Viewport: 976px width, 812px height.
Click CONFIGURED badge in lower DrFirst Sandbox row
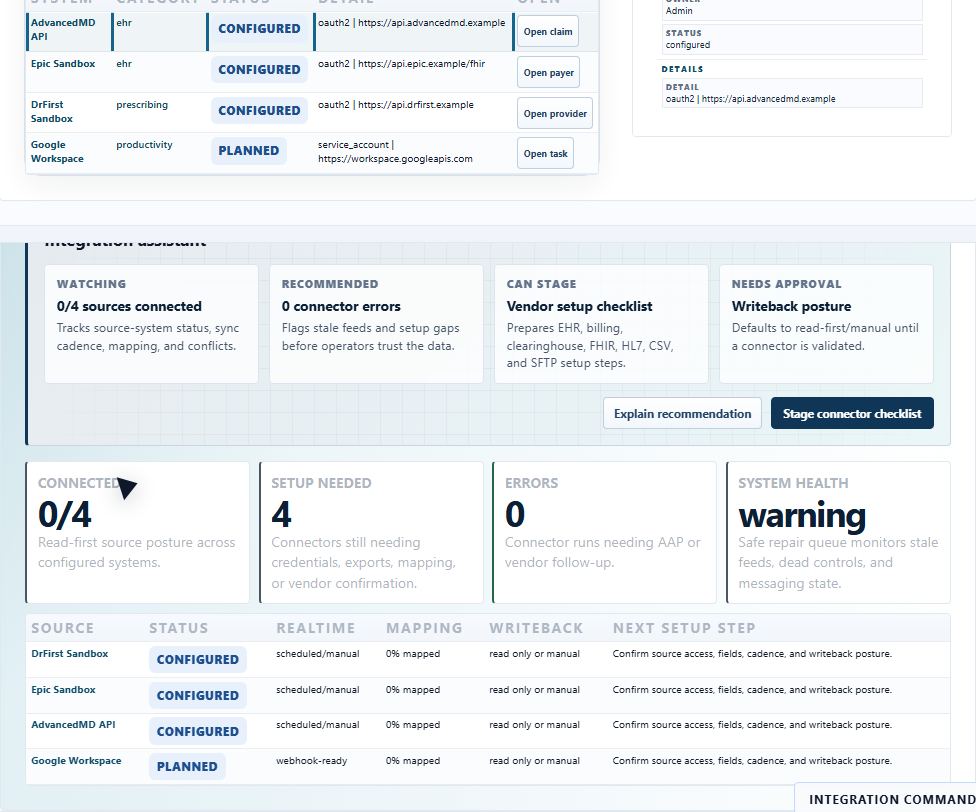point(197,660)
